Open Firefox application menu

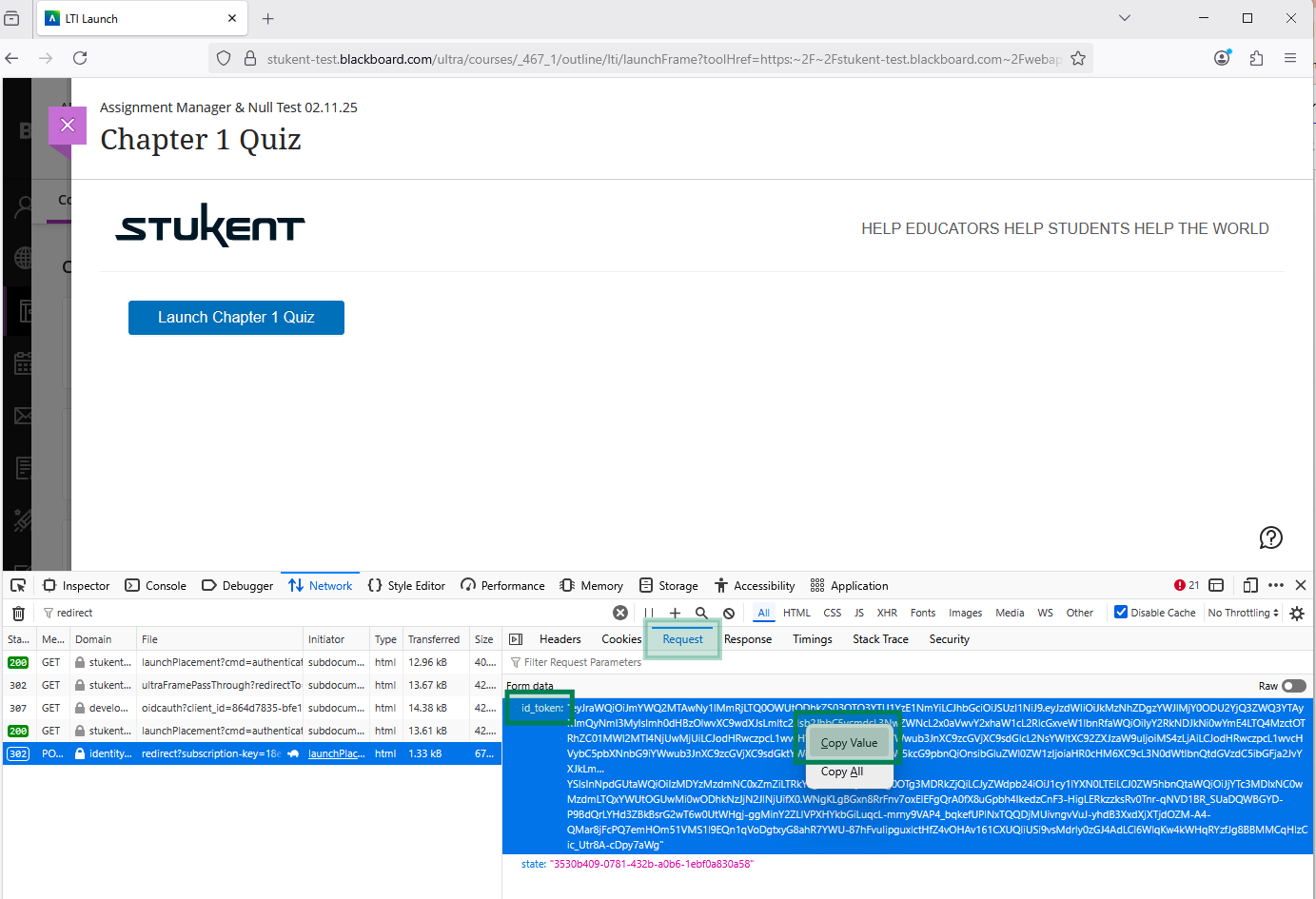click(1290, 58)
